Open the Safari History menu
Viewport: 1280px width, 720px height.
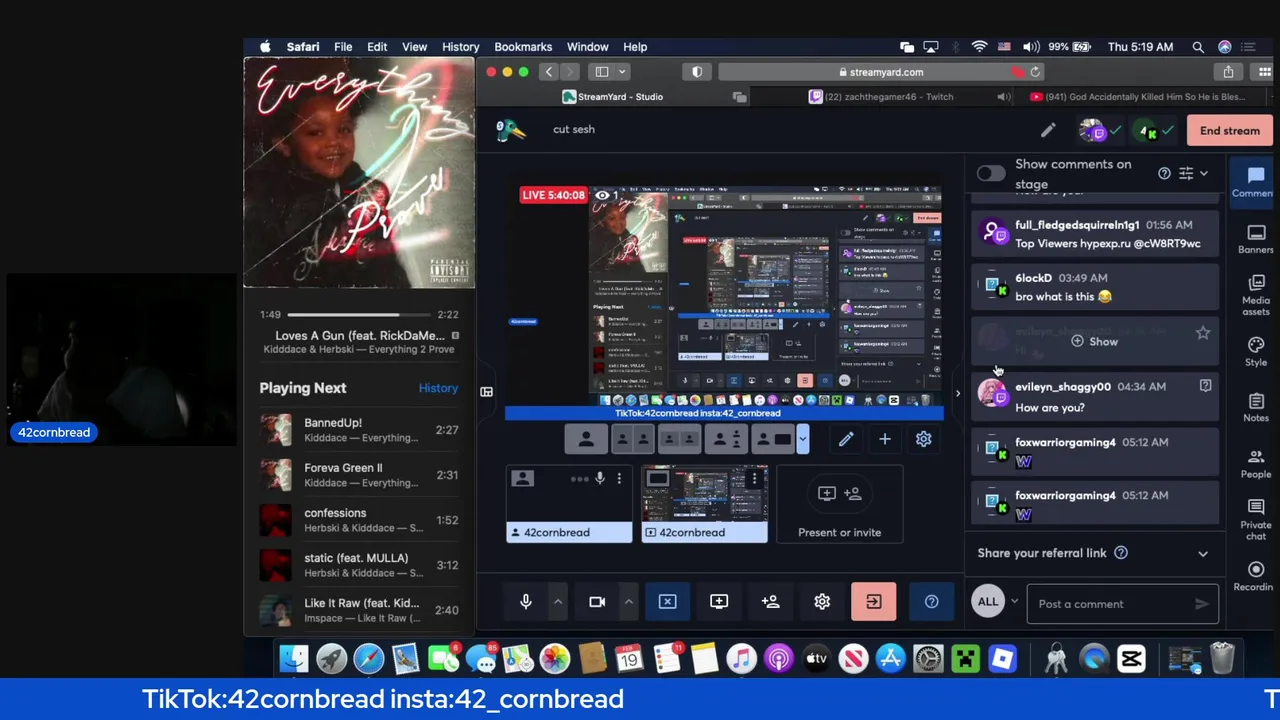coord(461,47)
